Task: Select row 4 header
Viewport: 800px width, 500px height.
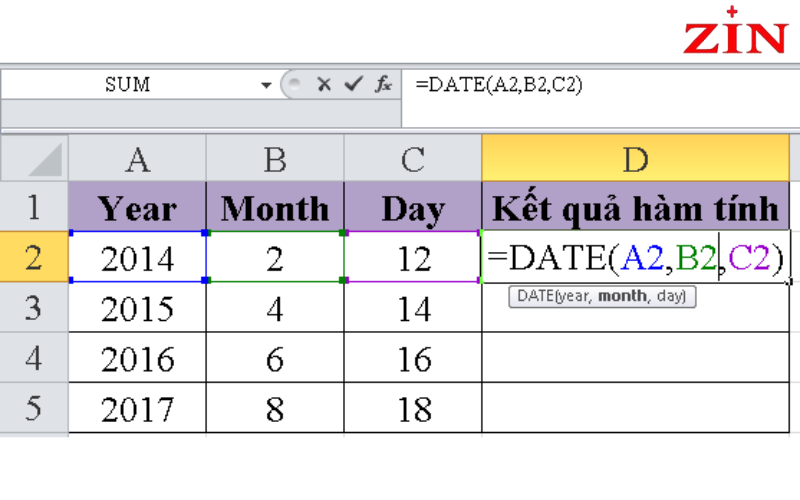Action: 34,357
